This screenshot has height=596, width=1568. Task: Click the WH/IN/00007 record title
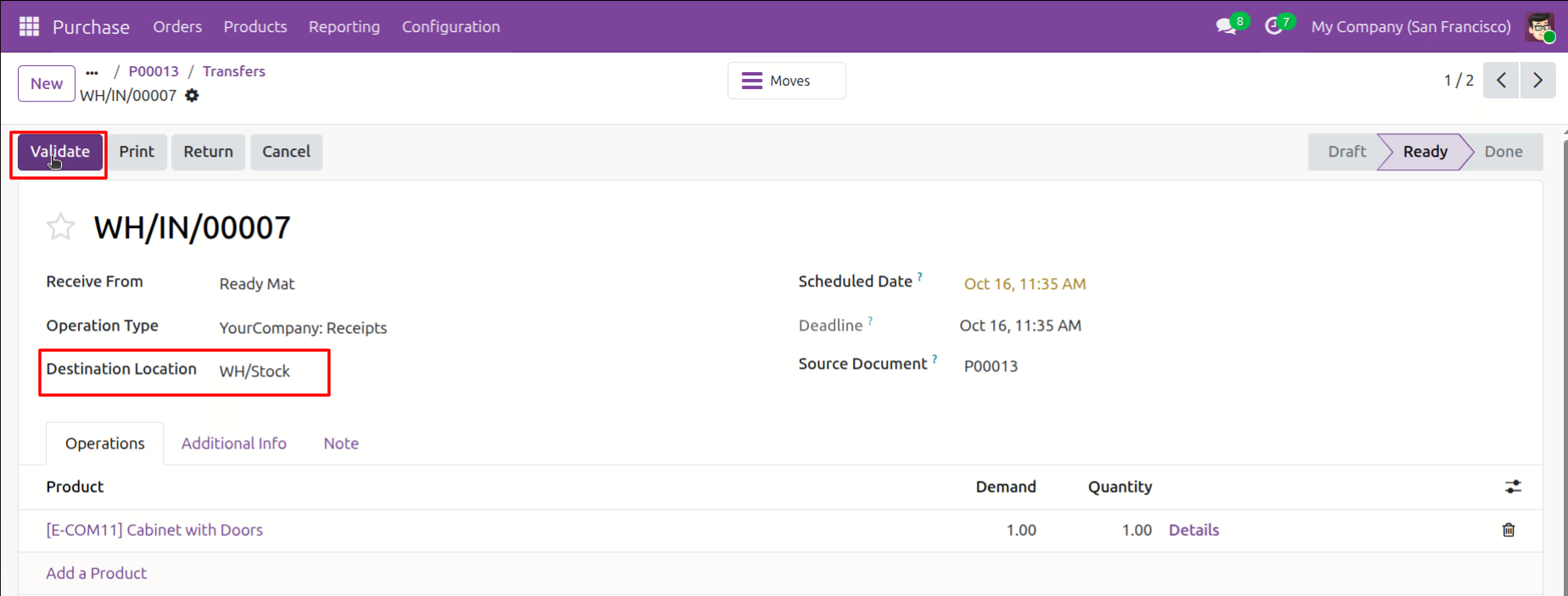coord(192,227)
